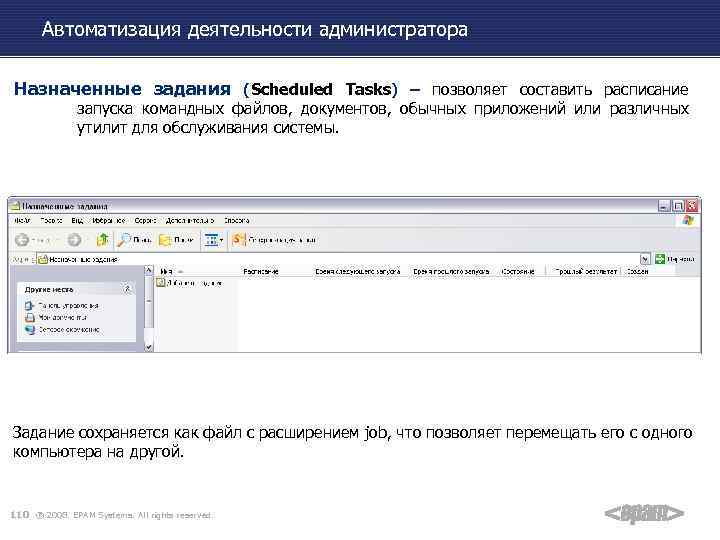Click the My Documents icon in sidebar

[30, 317]
